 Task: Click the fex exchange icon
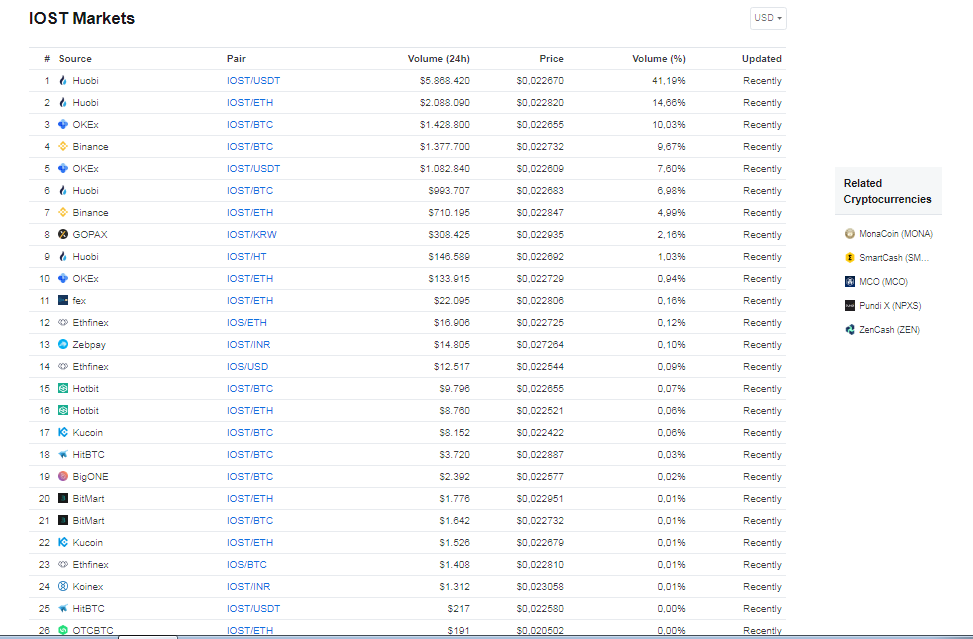point(63,300)
